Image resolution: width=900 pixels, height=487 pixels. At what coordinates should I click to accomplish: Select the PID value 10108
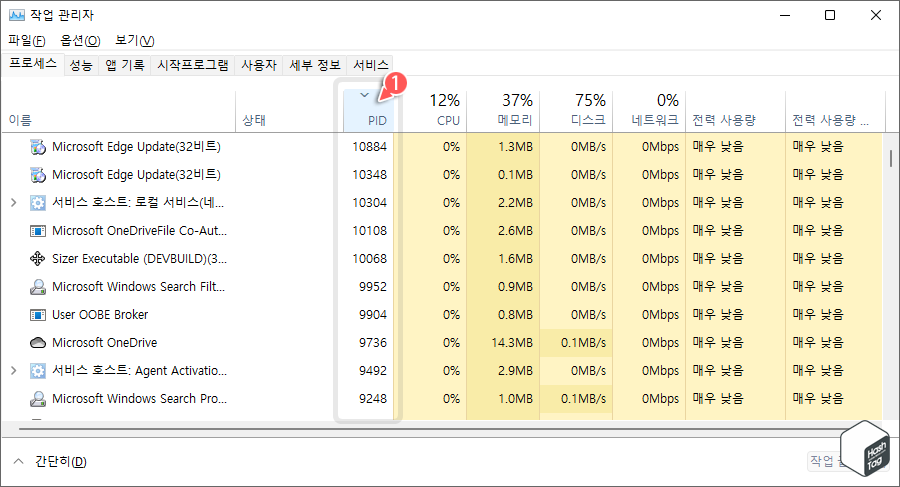coord(369,231)
